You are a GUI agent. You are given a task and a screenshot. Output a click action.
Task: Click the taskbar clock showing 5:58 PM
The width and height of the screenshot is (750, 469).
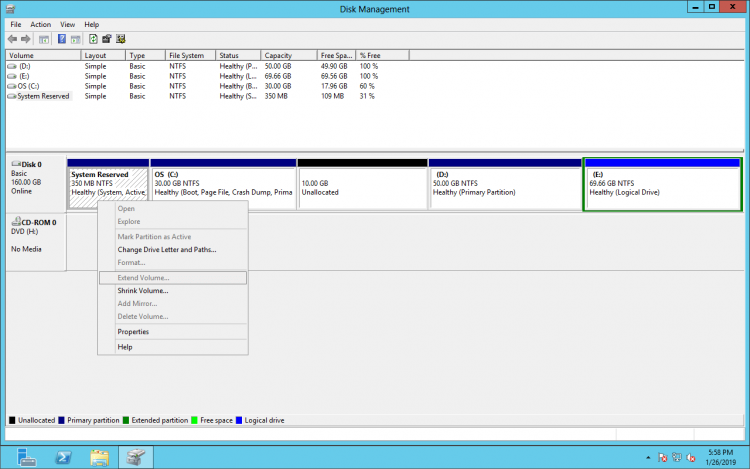tap(721, 458)
